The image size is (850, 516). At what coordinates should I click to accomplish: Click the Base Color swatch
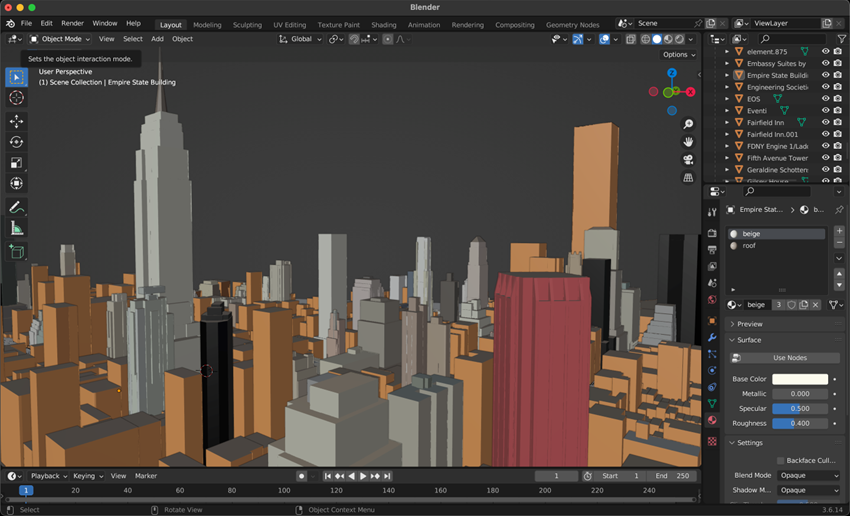(x=800, y=379)
